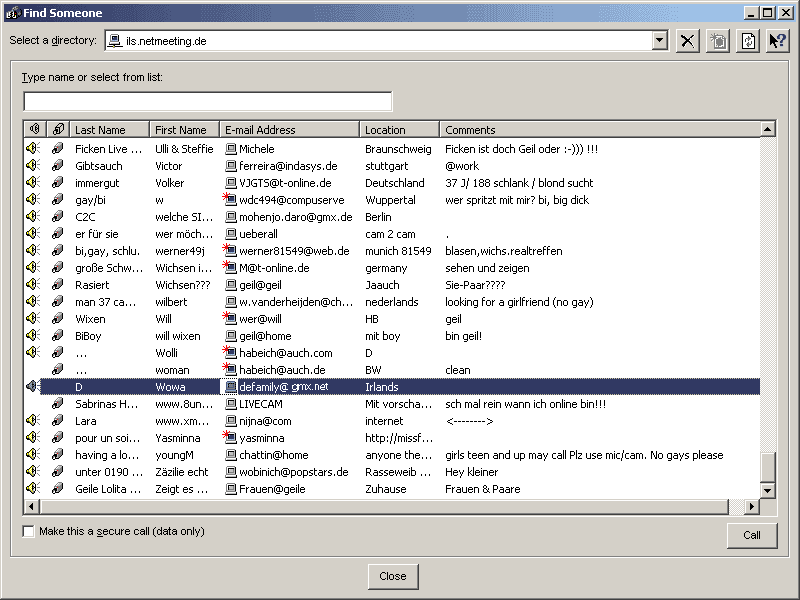Click the computer icon beside mohenjo.daro@gmx.de

231,217
